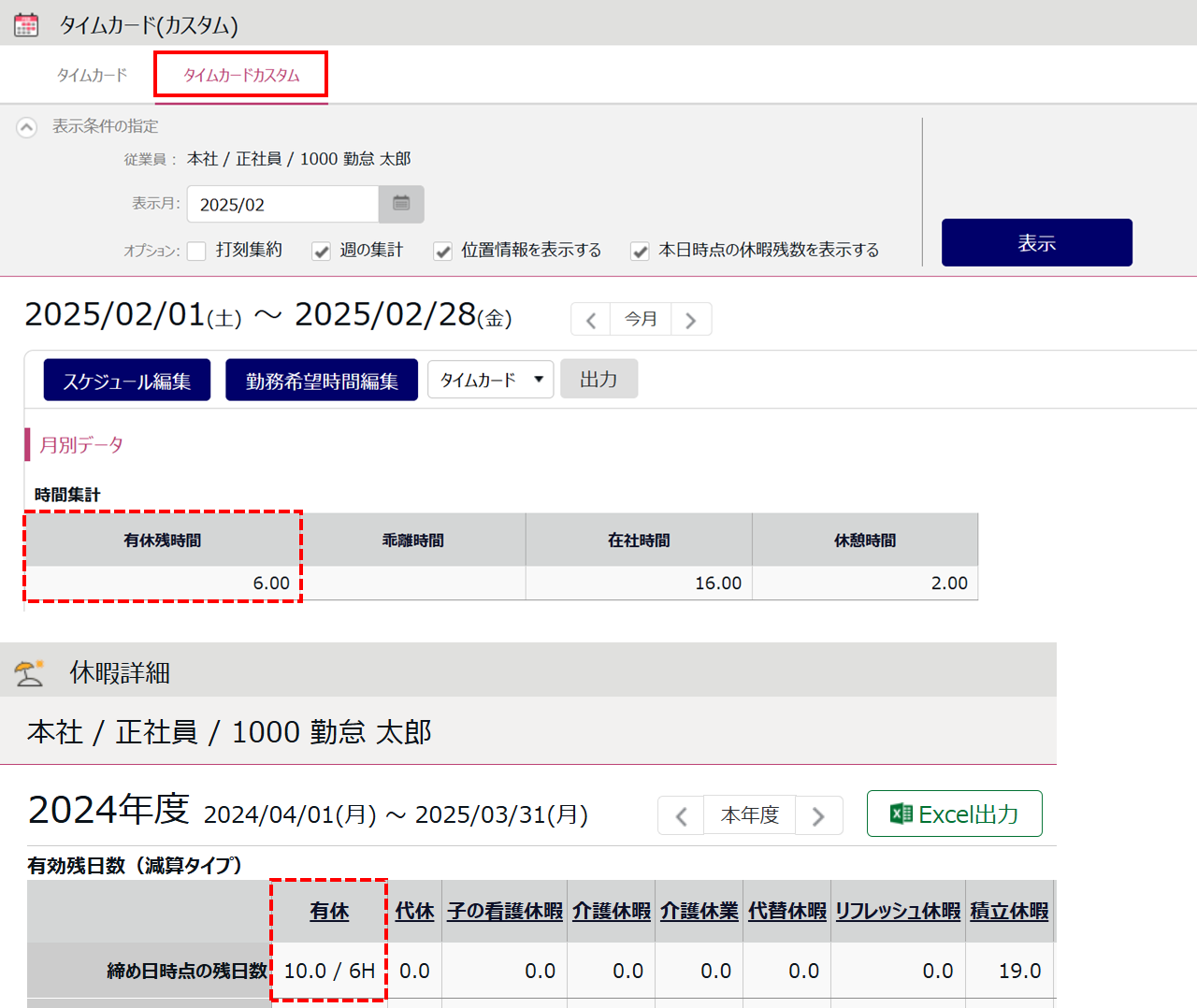Open 勤務希望時間編集

(x=322, y=381)
